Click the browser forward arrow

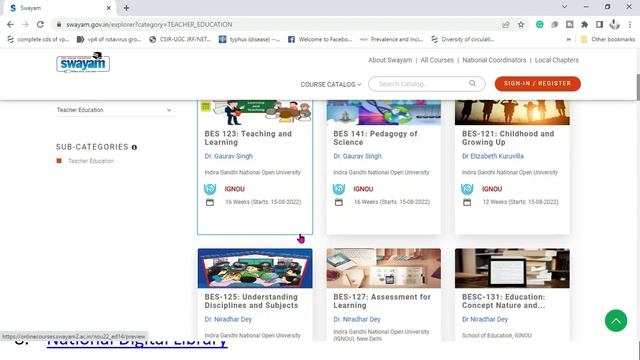[x=25, y=24]
